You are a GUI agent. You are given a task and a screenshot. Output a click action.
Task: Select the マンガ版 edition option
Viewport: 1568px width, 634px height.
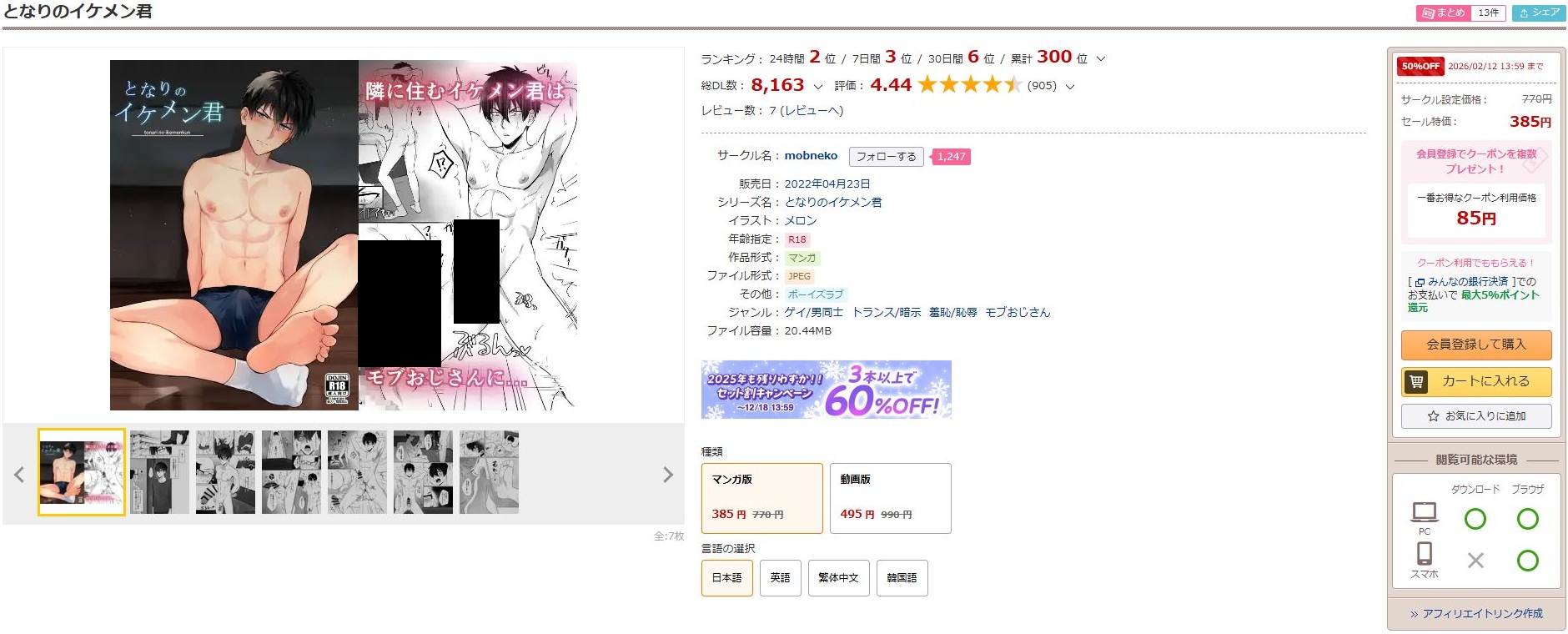[x=761, y=498]
